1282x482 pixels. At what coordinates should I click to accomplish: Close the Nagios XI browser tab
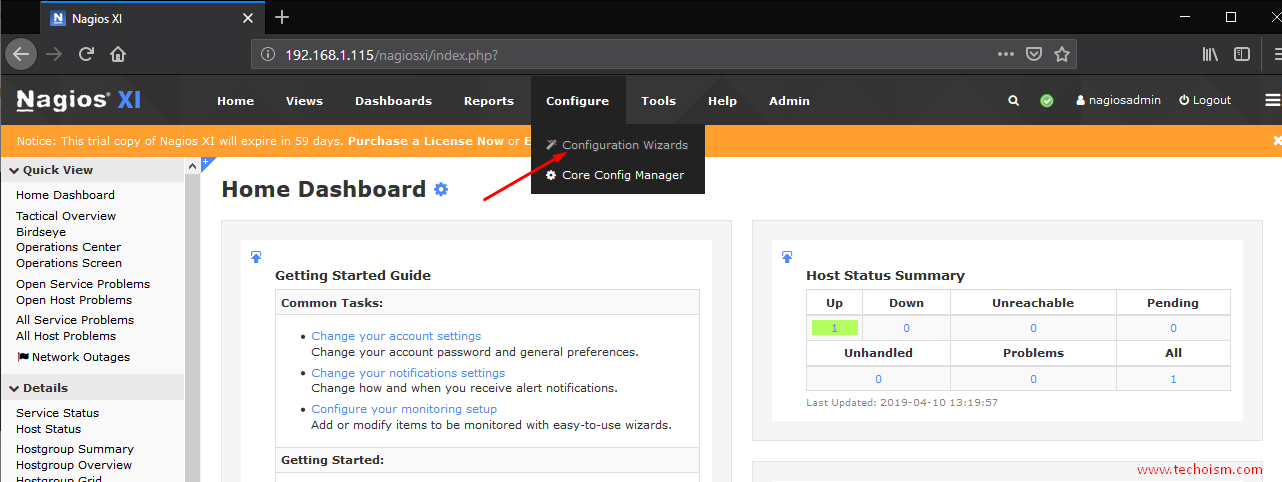pyautogui.click(x=250, y=18)
